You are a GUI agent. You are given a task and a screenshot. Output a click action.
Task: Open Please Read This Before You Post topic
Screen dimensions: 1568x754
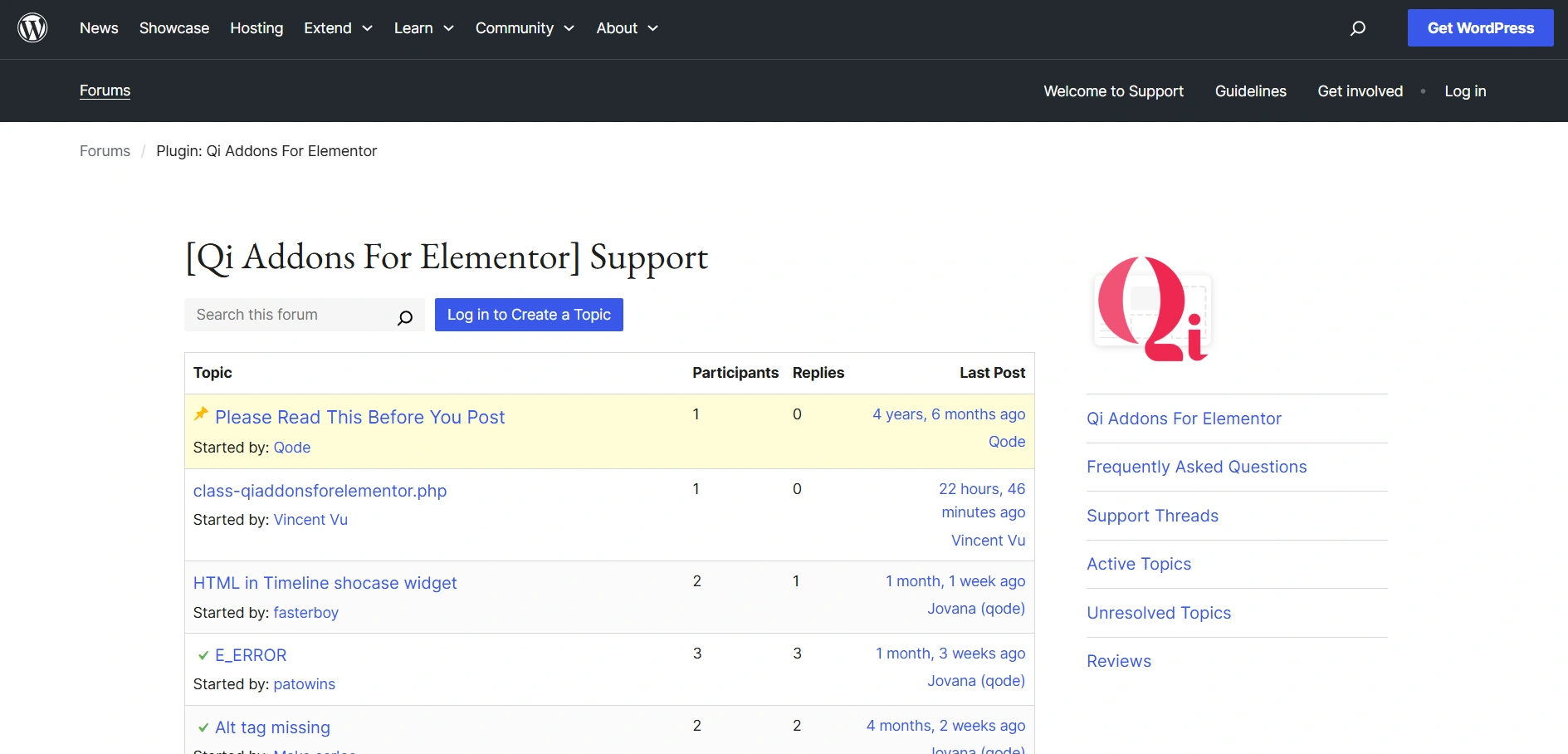point(359,418)
